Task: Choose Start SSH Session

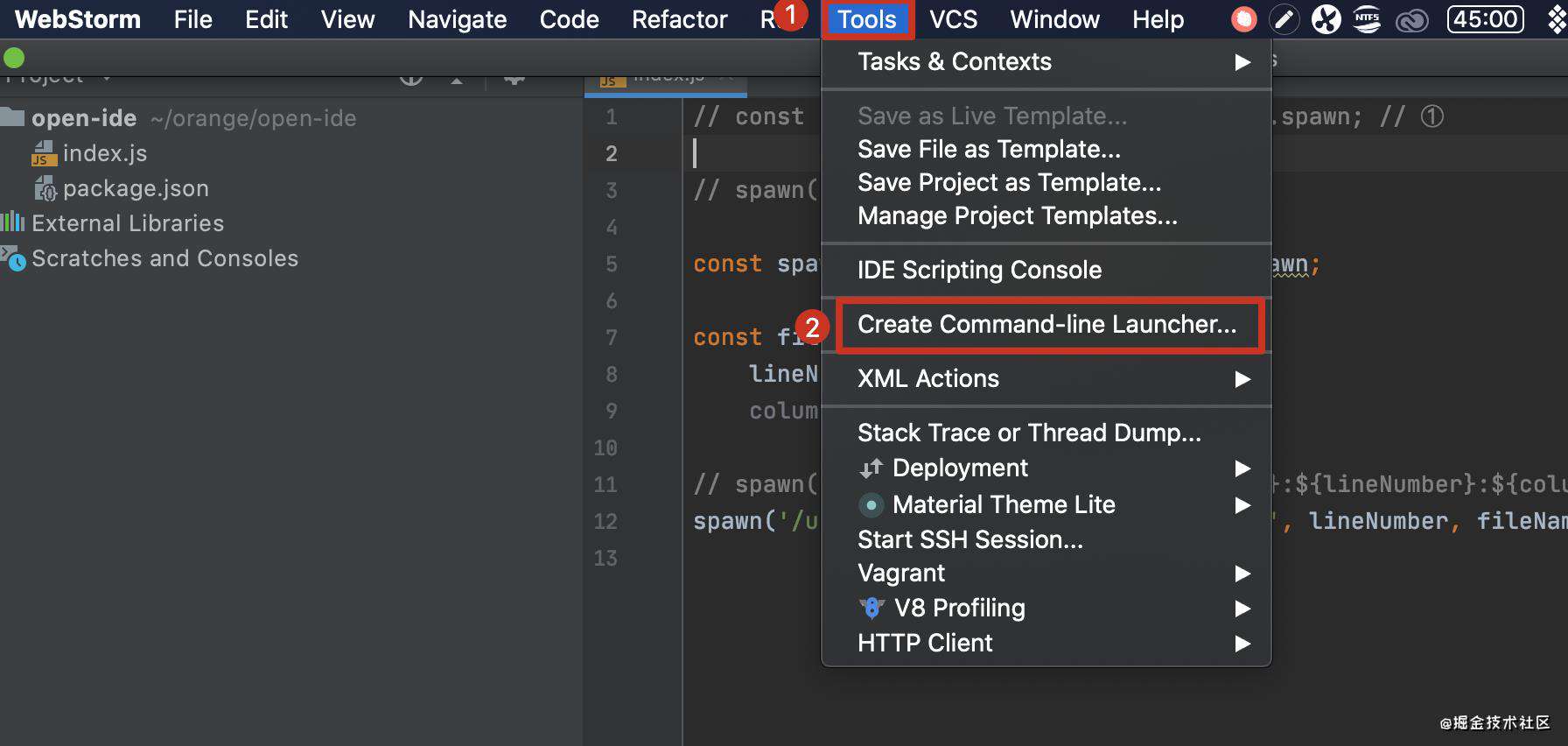Action: (x=1046, y=540)
